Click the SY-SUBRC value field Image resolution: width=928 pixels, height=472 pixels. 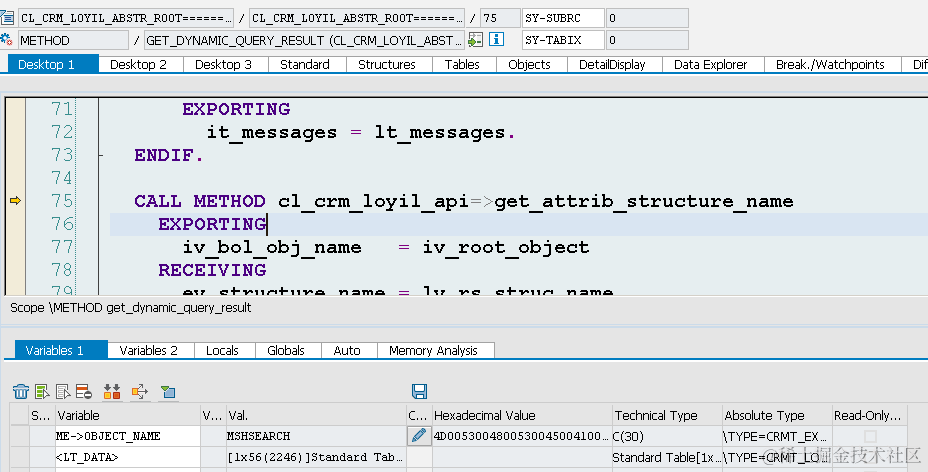click(x=647, y=18)
